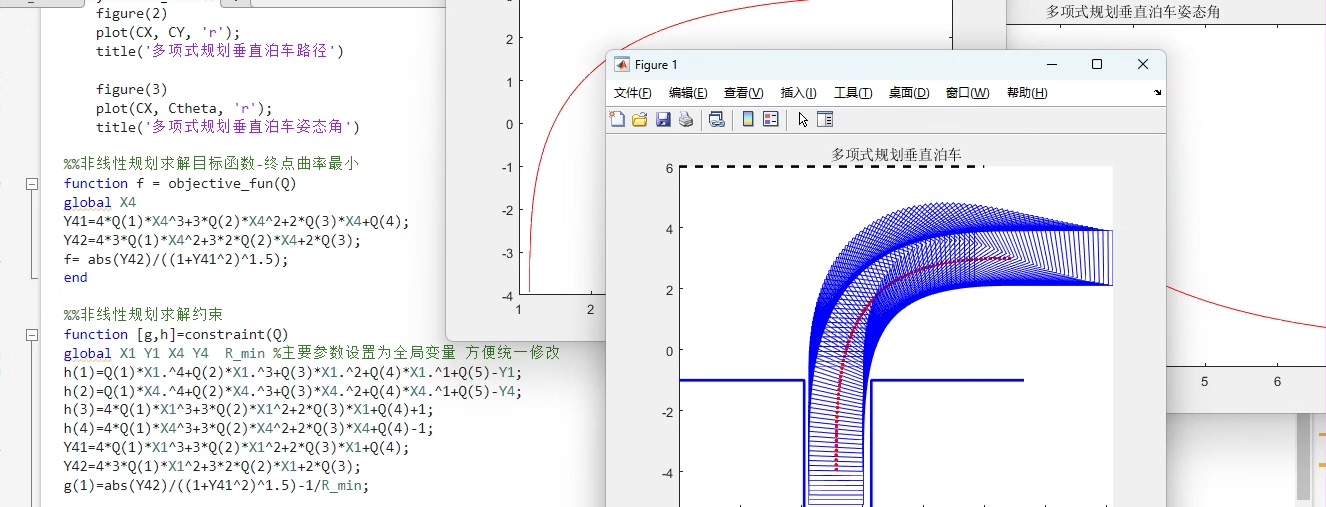Click the line title('多项式规划垂直泊车姿态角')

[228, 127]
